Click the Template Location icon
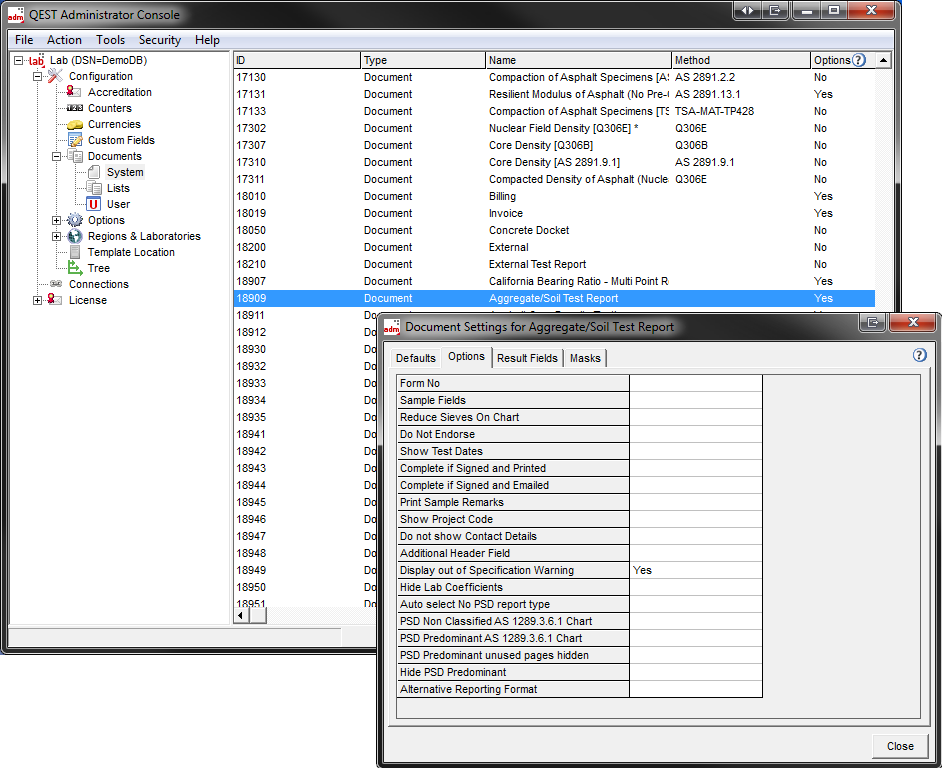942x769 pixels. coord(75,252)
